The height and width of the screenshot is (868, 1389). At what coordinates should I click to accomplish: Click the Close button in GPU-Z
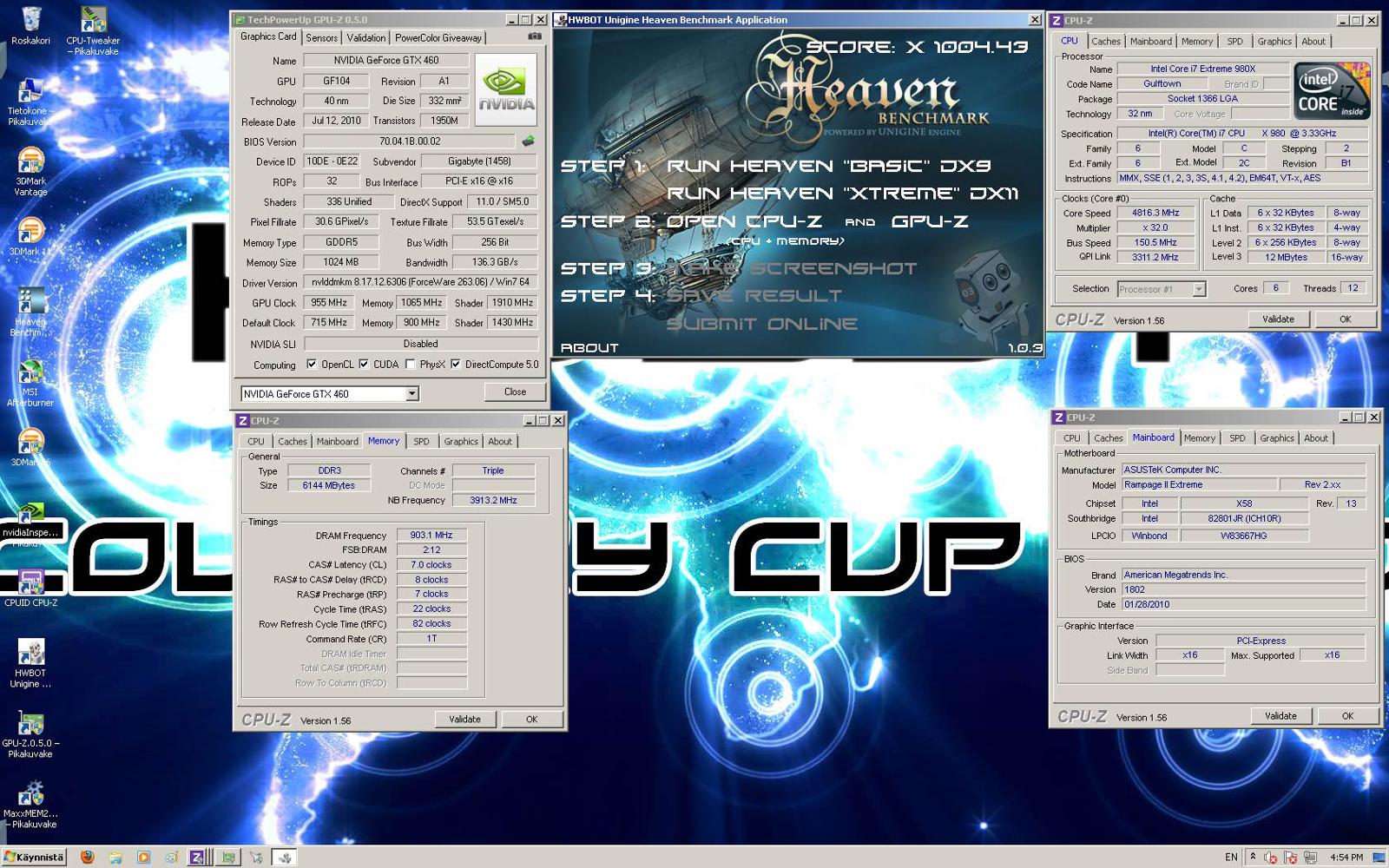tap(515, 392)
